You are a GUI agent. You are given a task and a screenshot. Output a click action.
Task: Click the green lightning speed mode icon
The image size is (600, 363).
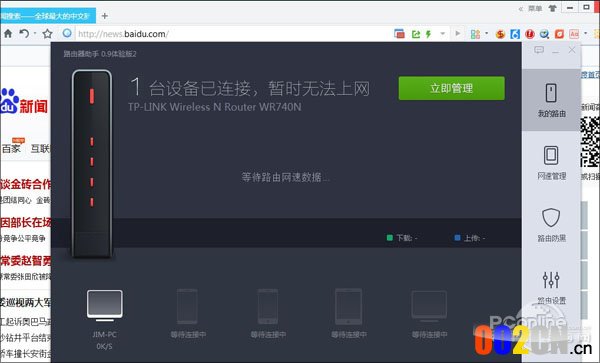click(x=429, y=34)
